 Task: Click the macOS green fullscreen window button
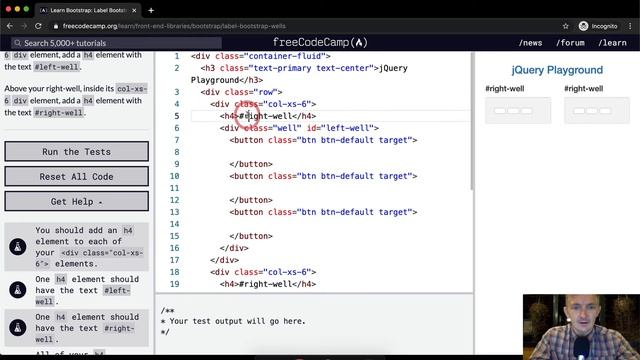(x=26, y=9)
